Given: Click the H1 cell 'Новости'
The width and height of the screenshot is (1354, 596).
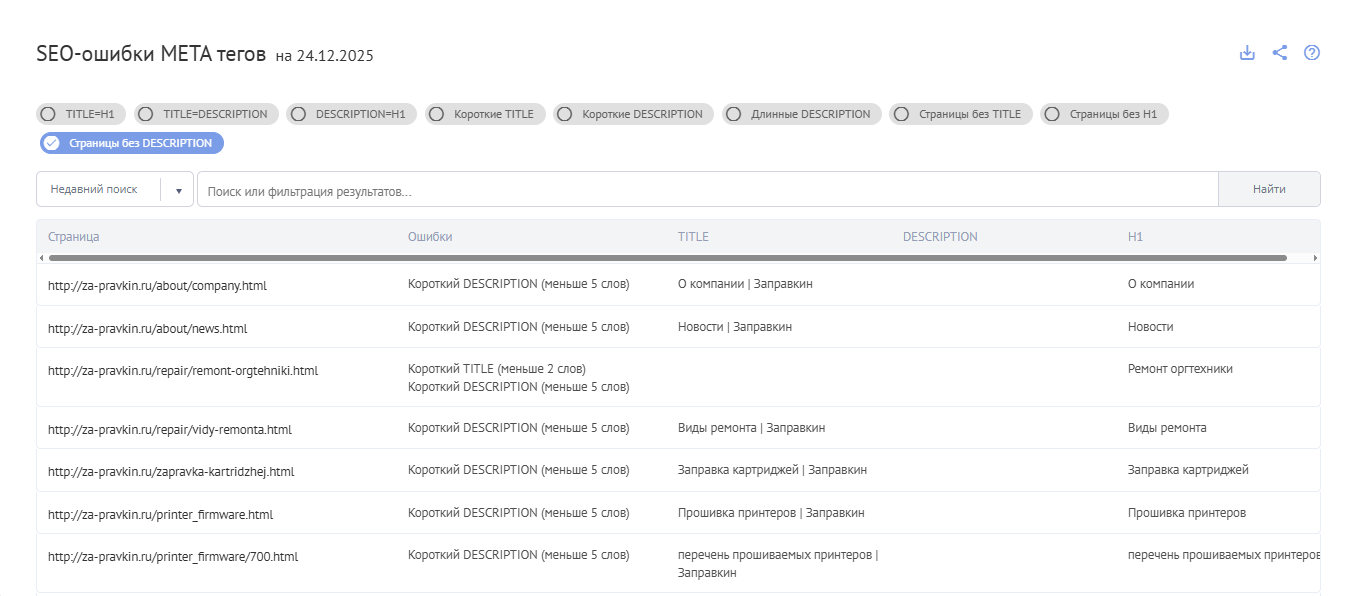Looking at the screenshot, I should [x=1151, y=327].
